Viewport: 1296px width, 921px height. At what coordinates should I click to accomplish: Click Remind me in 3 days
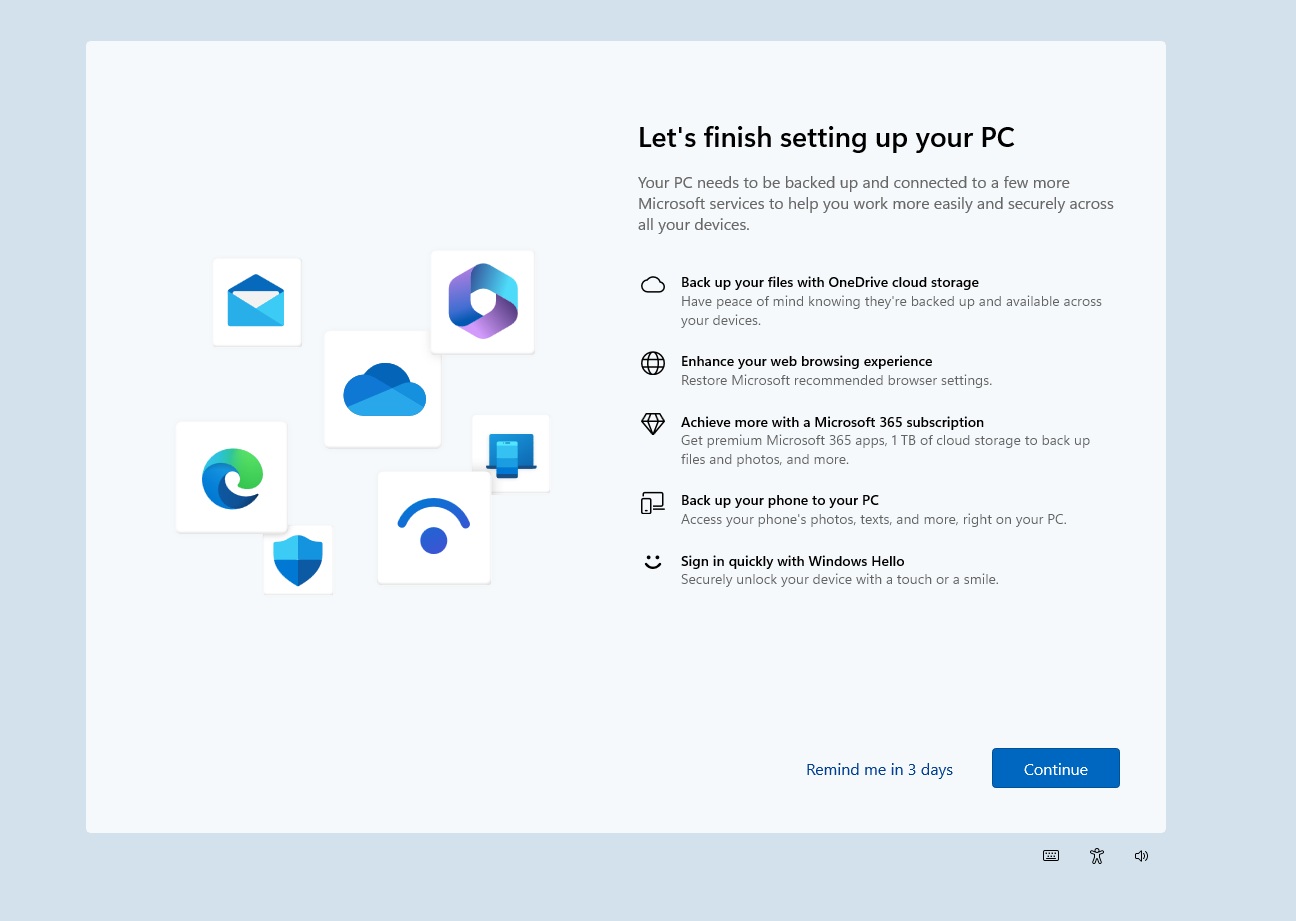pos(879,769)
